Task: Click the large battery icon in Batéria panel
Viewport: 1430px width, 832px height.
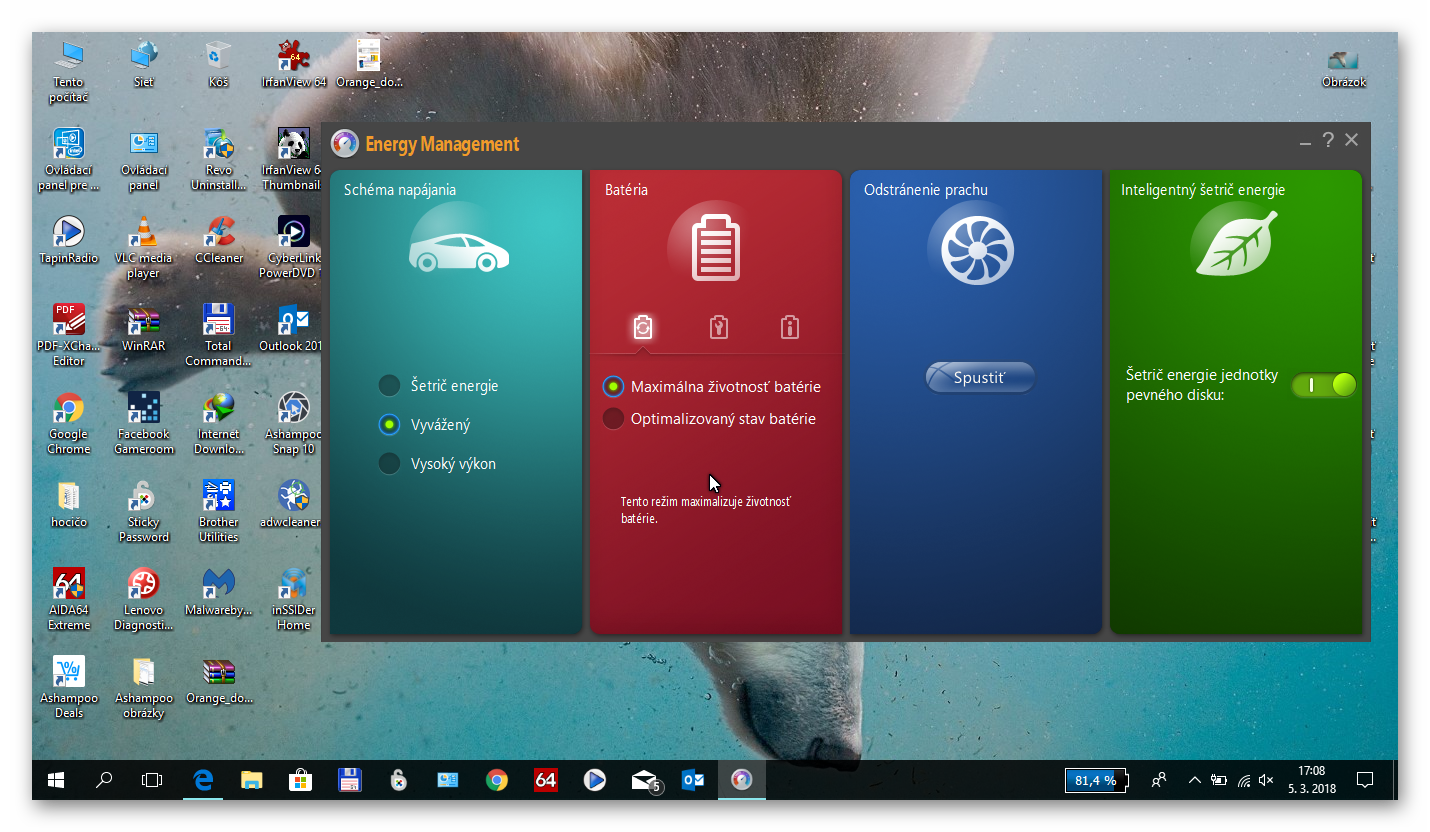Action: (x=716, y=247)
